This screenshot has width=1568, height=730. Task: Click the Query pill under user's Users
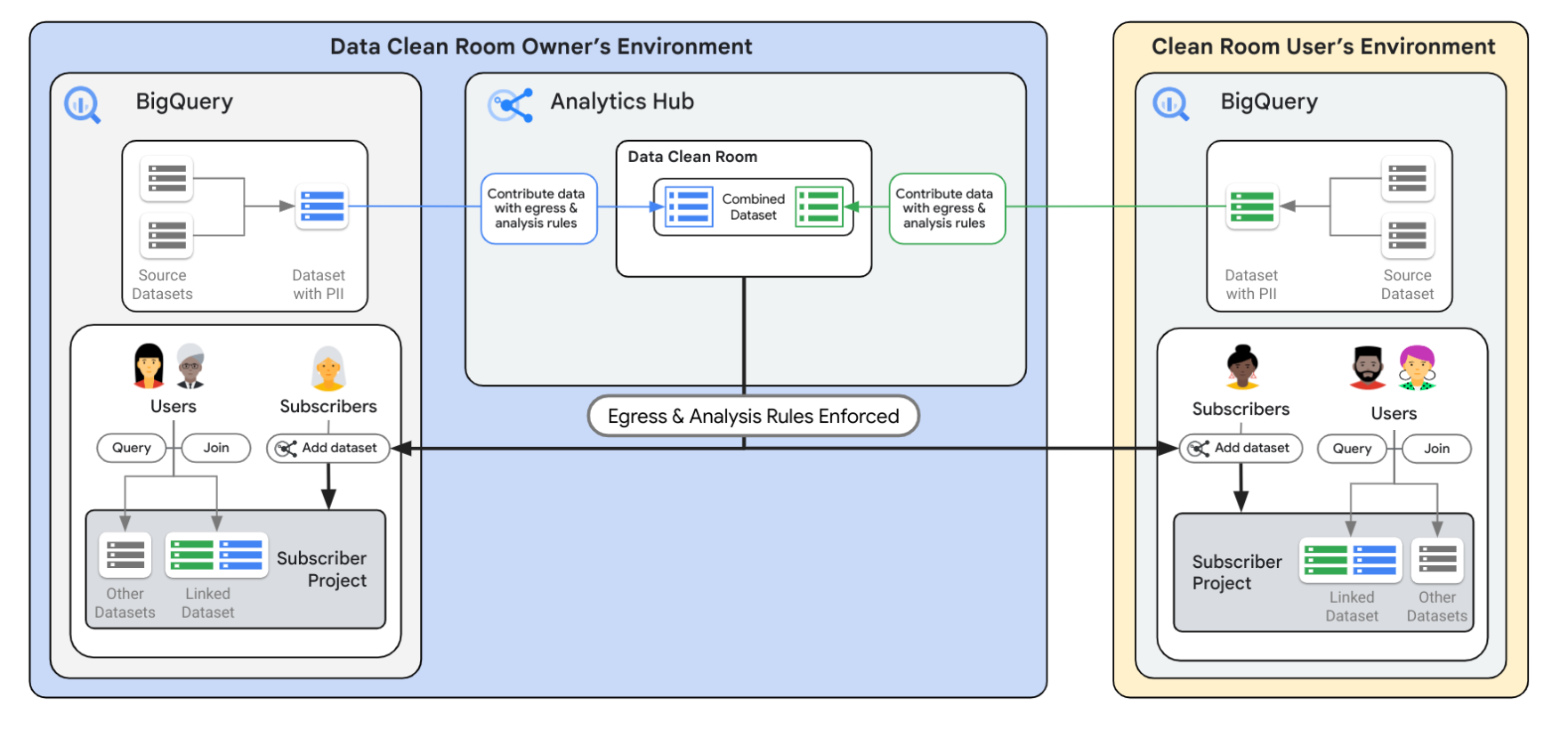pyautogui.click(x=1352, y=449)
